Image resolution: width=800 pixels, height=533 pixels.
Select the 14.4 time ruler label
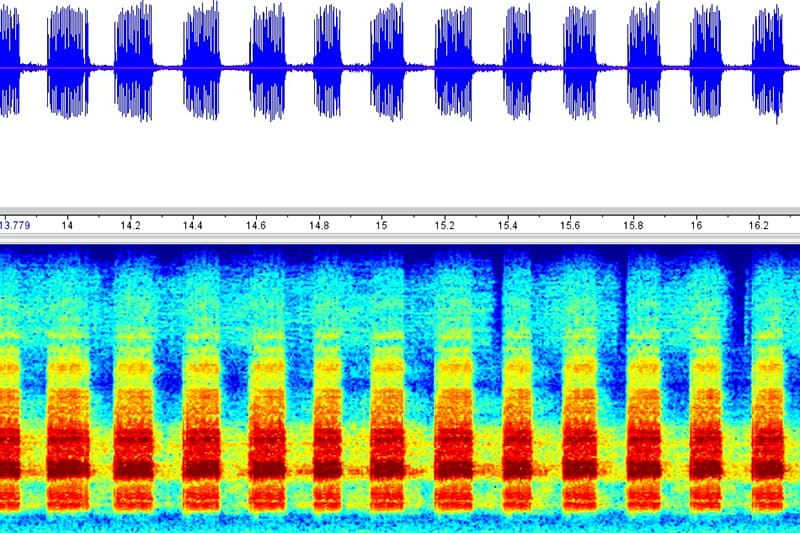pyautogui.click(x=193, y=226)
